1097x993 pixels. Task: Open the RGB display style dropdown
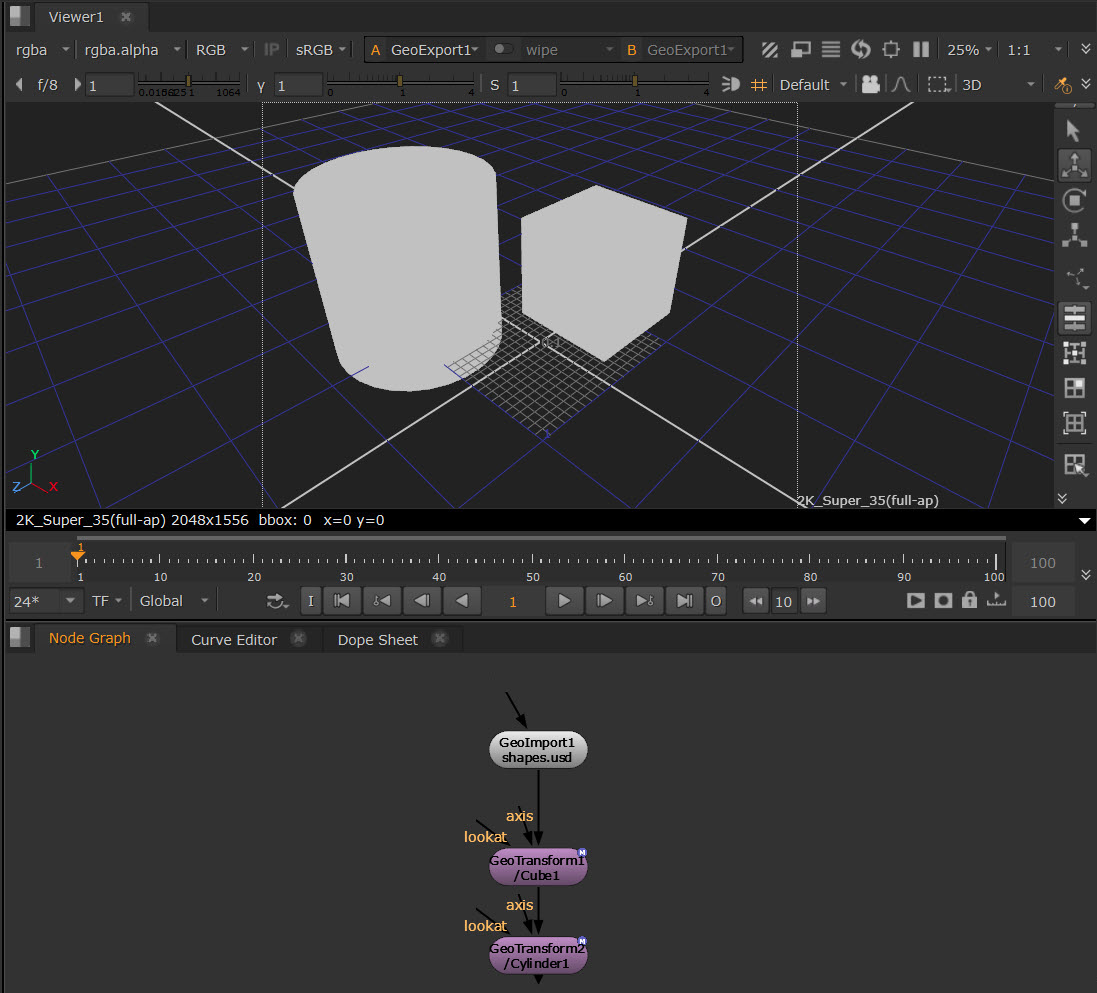pos(222,50)
